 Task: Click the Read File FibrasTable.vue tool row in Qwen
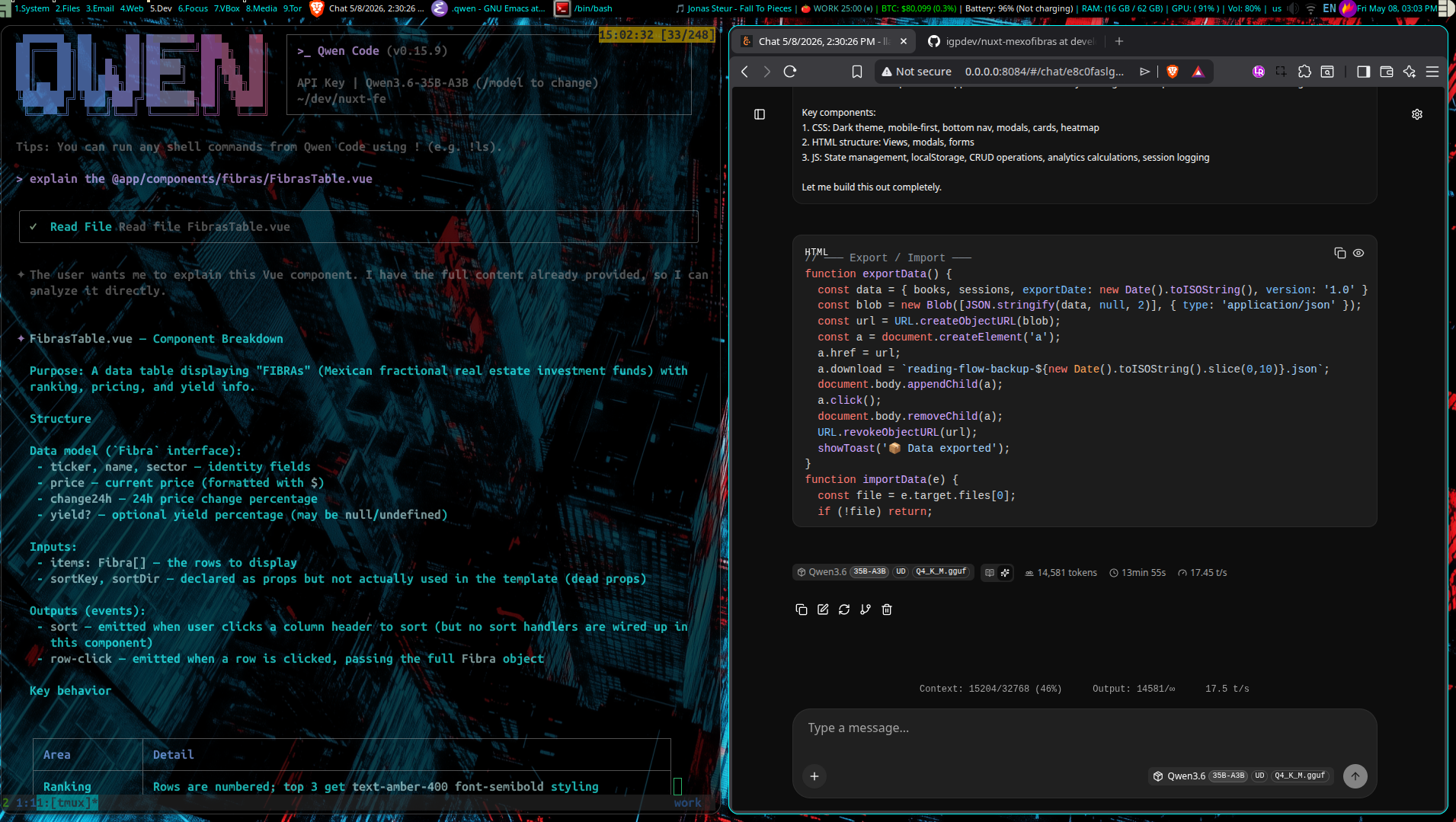click(358, 227)
